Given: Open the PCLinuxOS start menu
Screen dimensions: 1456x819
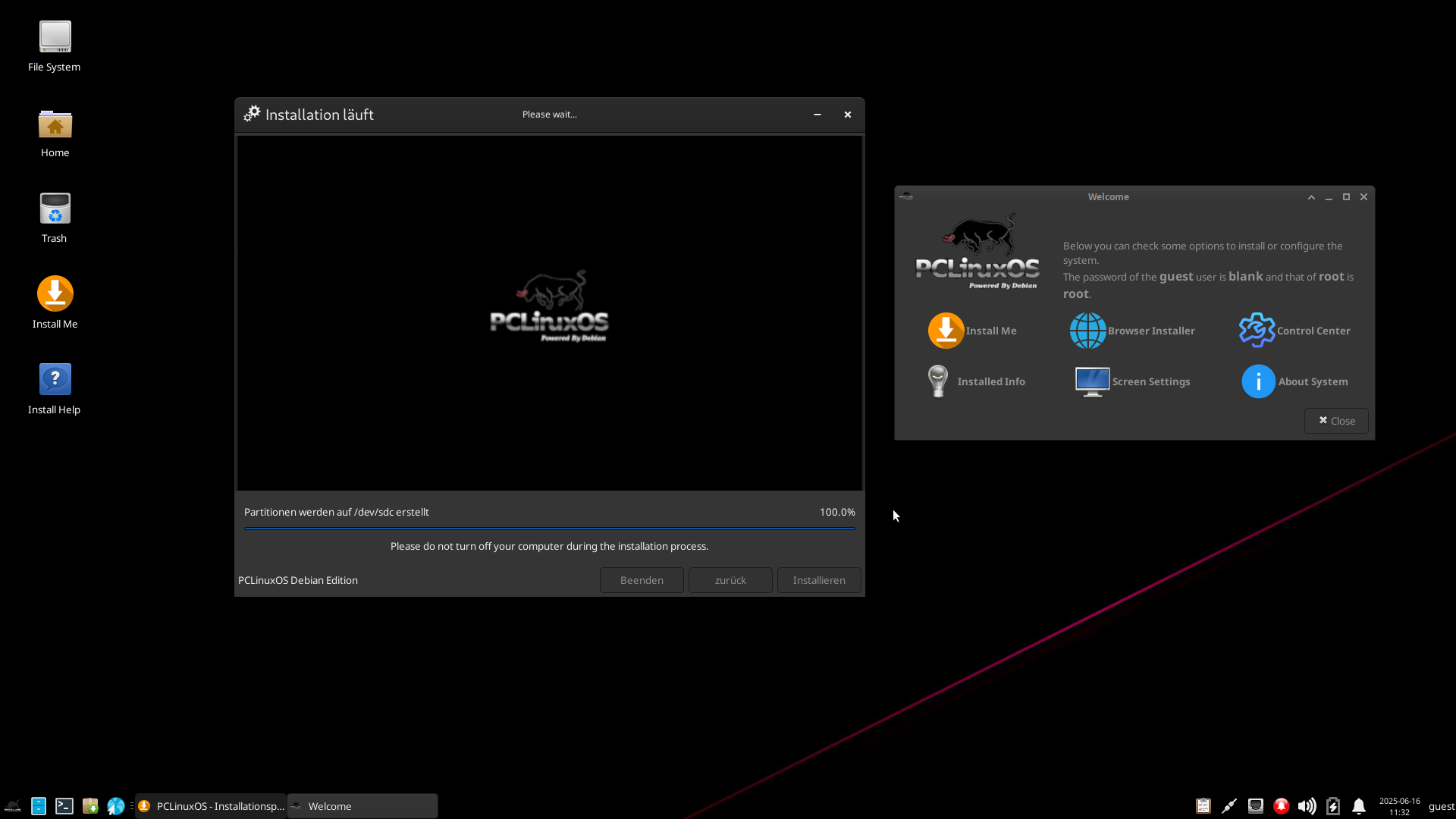Looking at the screenshot, I should [x=13, y=806].
